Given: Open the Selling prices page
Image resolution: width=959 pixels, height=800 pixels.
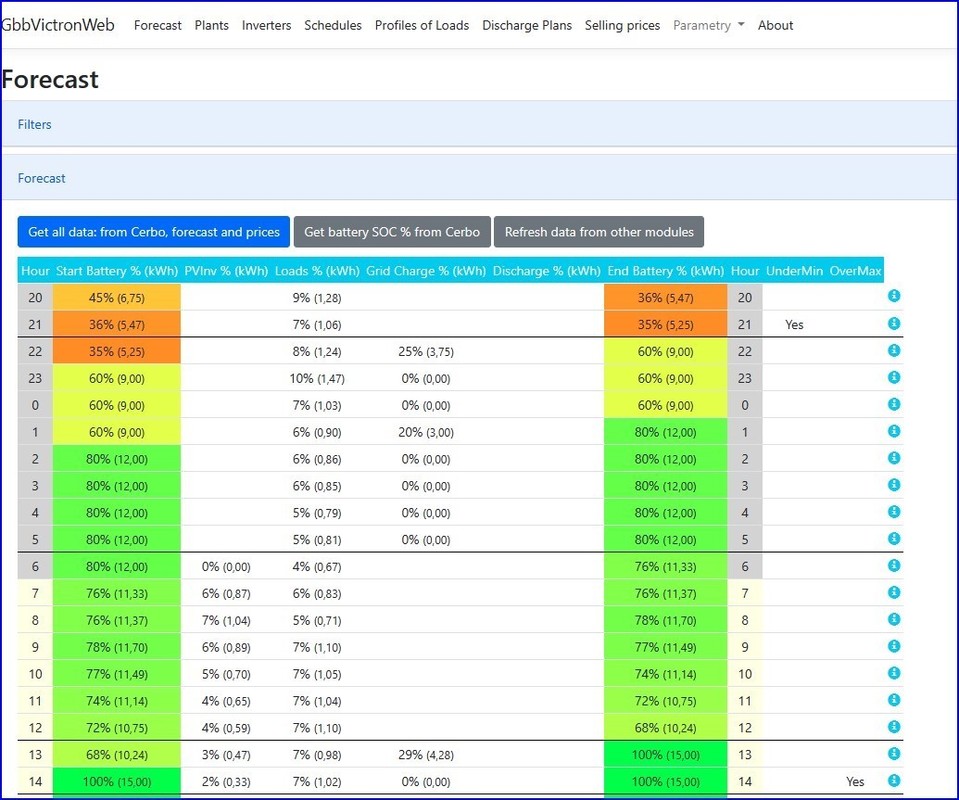Looking at the screenshot, I should pyautogui.click(x=622, y=25).
